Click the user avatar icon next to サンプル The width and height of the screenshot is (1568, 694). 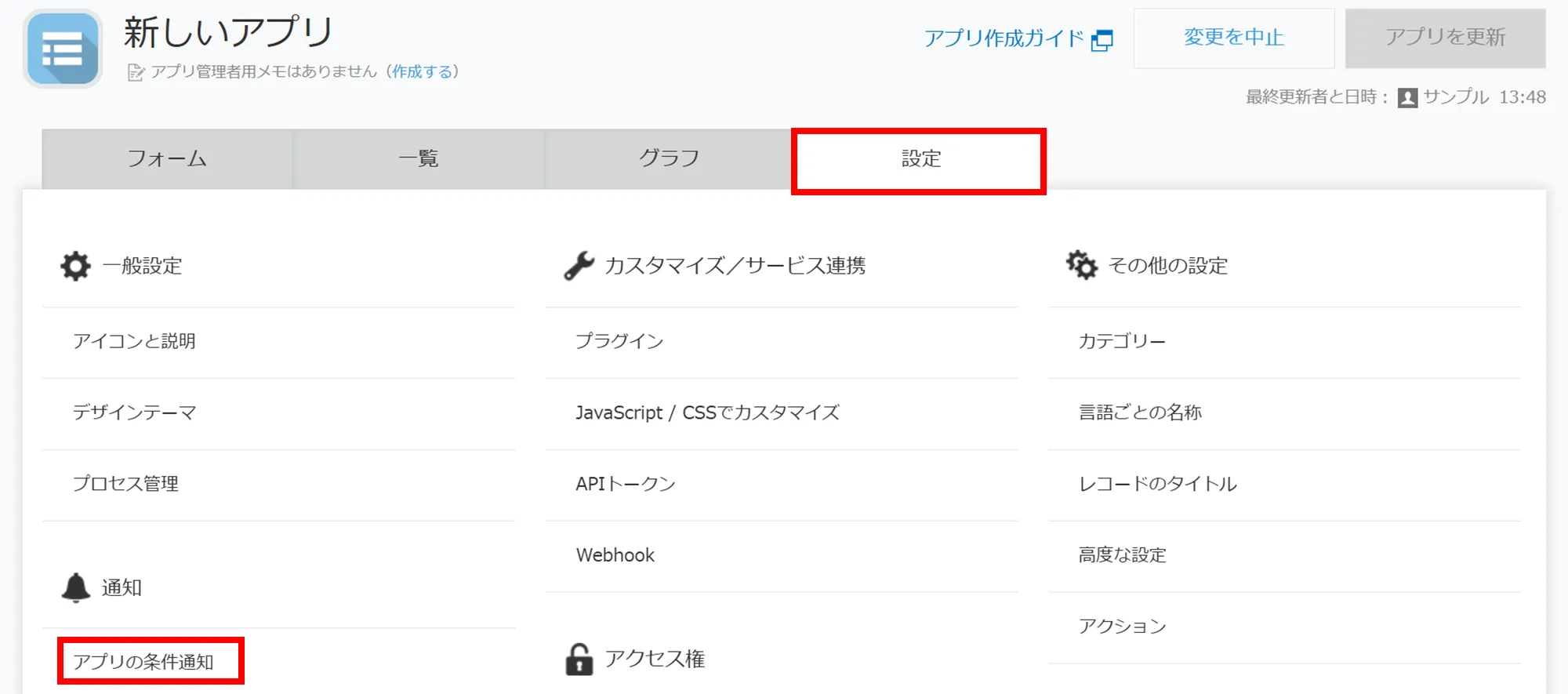coord(1407,98)
